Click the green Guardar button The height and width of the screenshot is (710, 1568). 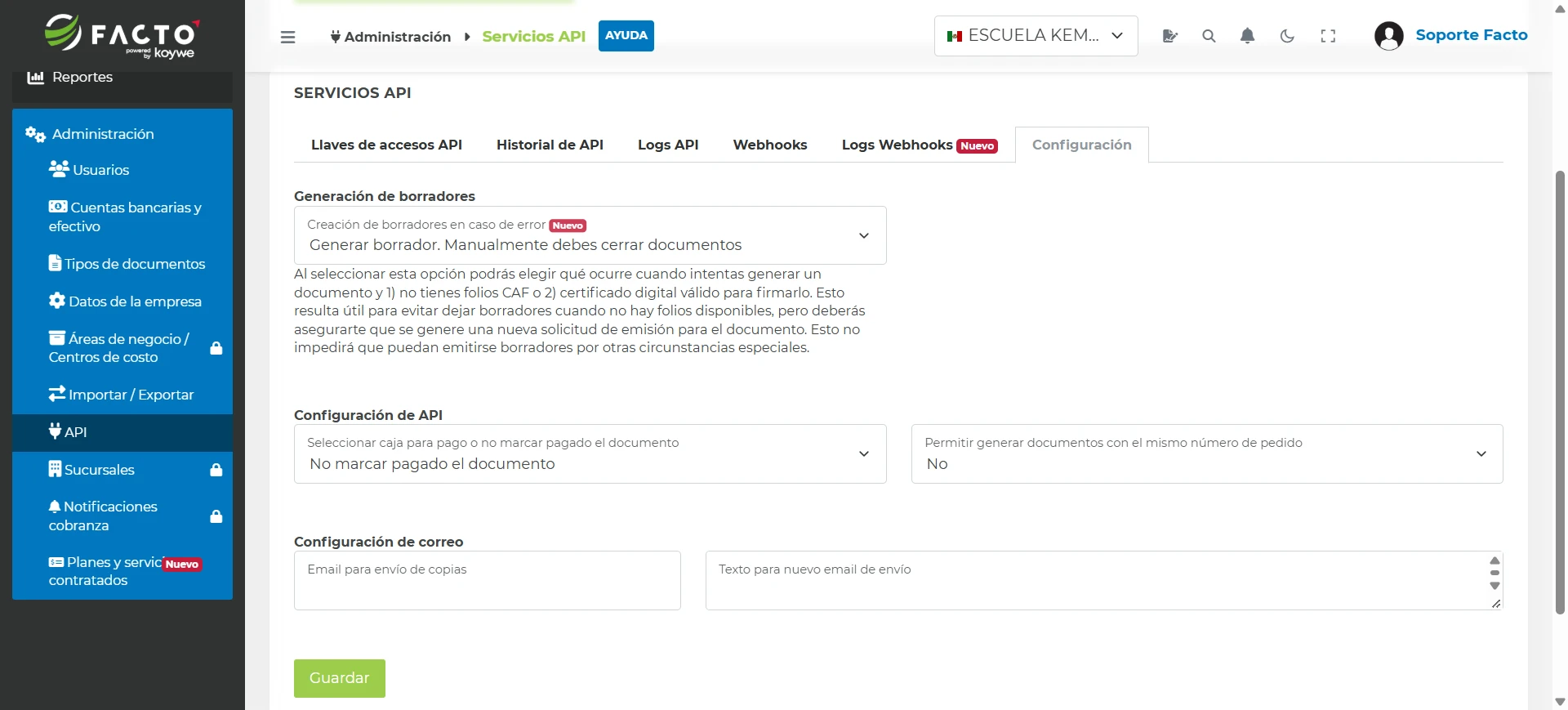(x=340, y=678)
